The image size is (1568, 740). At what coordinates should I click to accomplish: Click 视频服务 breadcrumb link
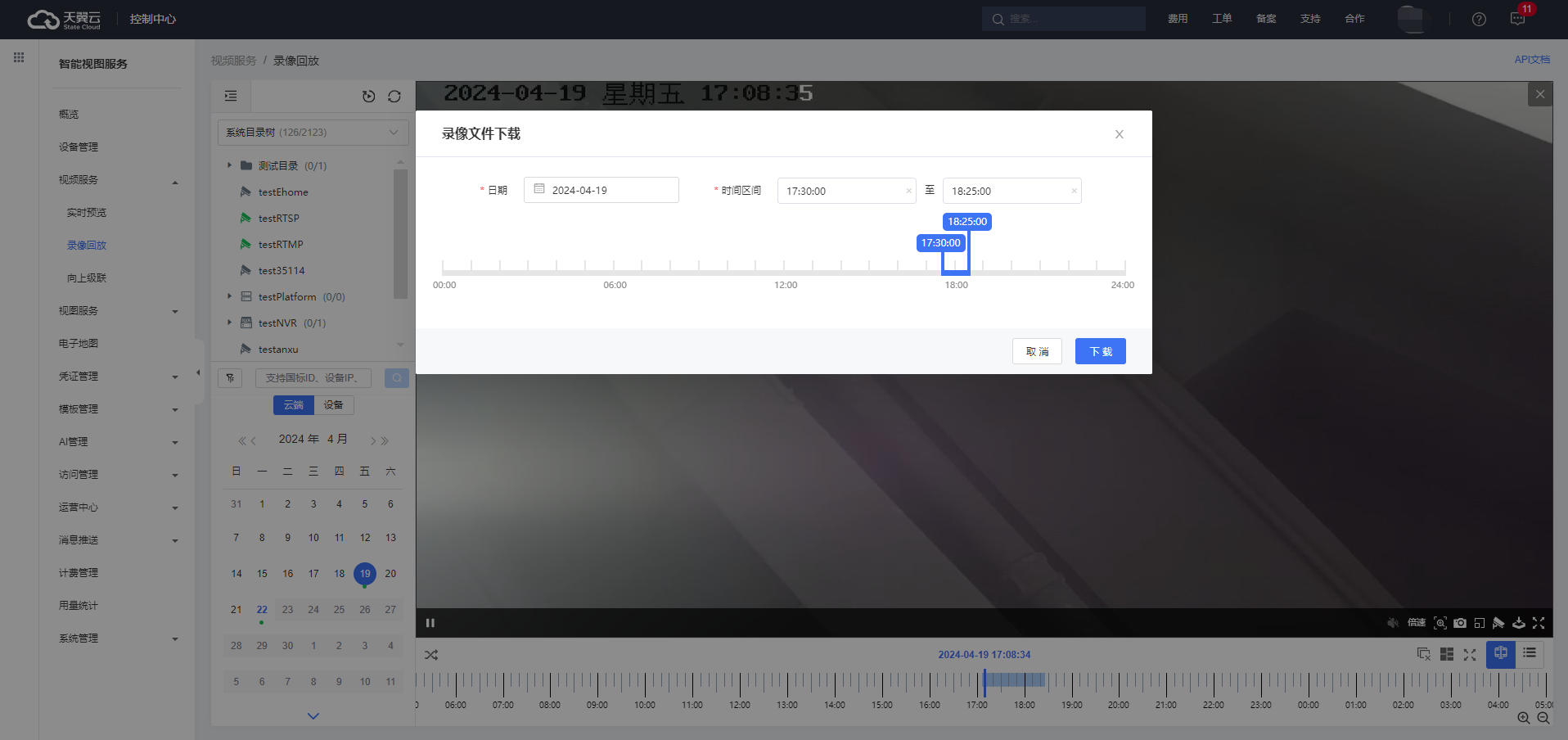point(233,61)
